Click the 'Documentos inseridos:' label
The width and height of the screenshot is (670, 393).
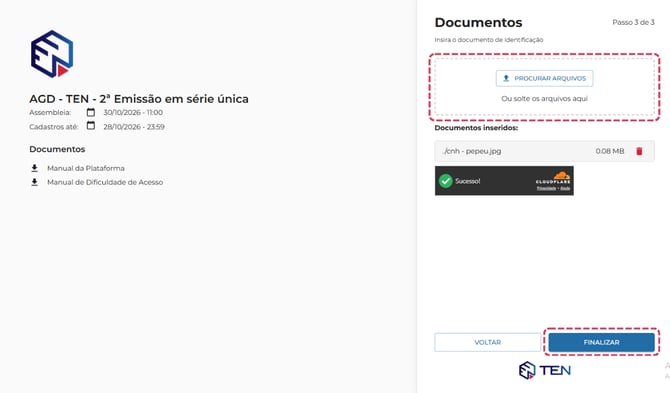[x=476, y=128]
